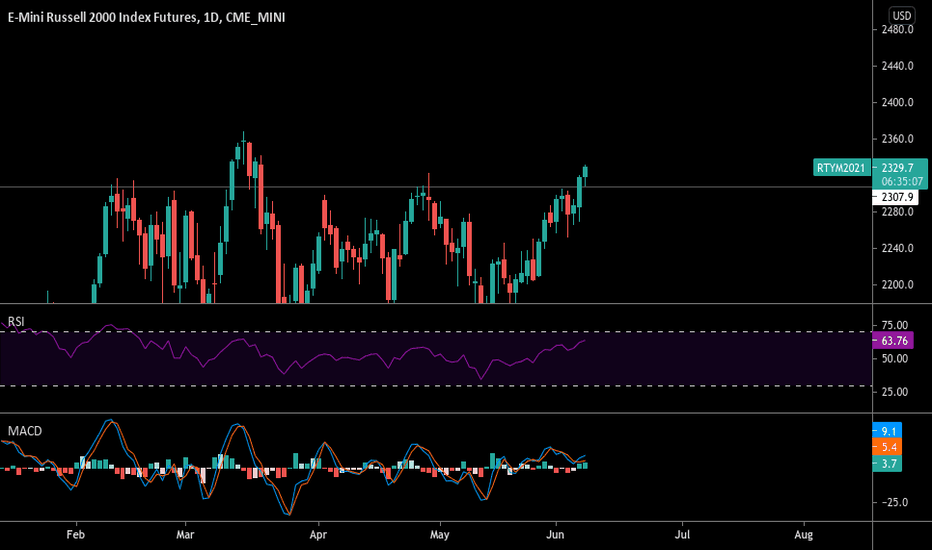Click the 2480.0 price axis label

[x=897, y=30]
